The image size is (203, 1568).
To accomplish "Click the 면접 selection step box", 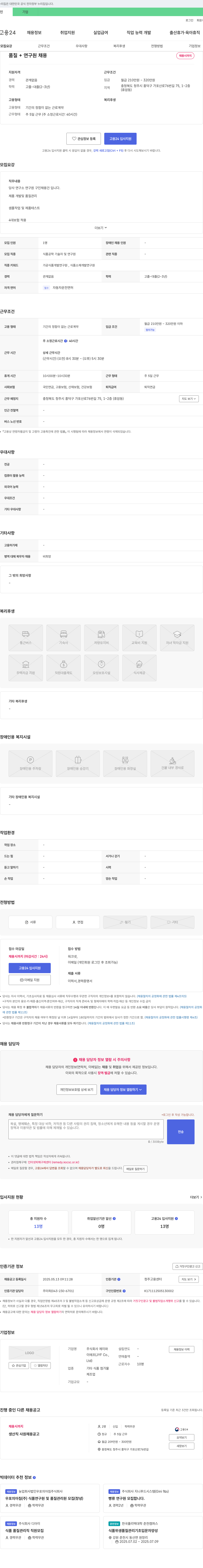I will (x=78, y=922).
